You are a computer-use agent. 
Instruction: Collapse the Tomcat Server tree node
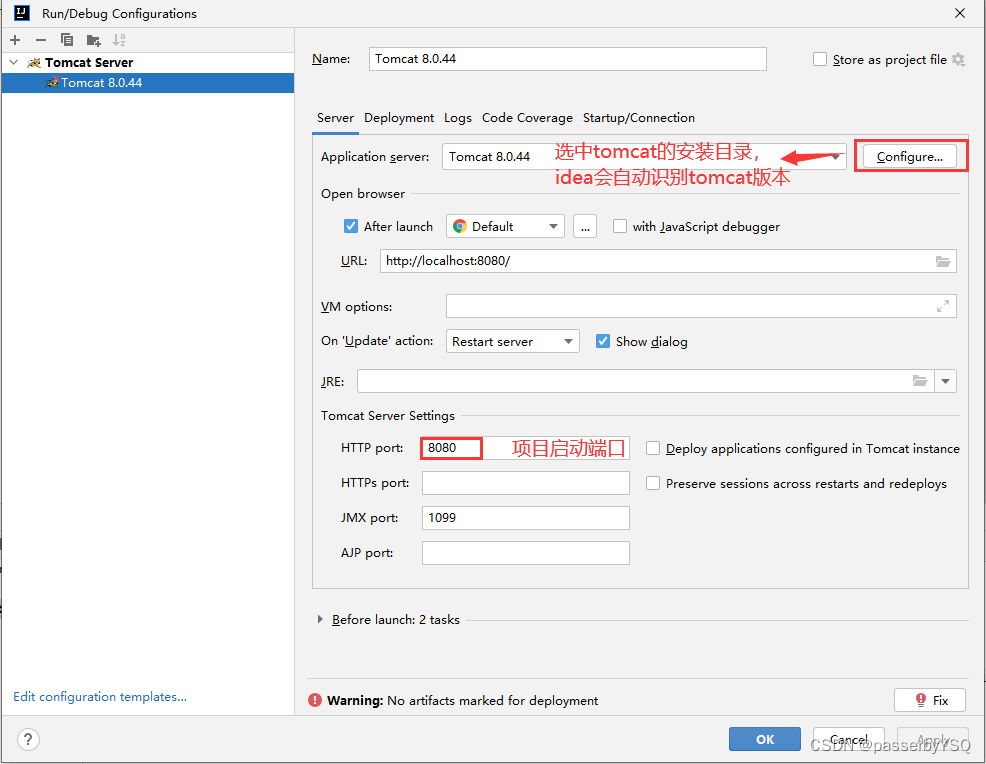tap(14, 62)
